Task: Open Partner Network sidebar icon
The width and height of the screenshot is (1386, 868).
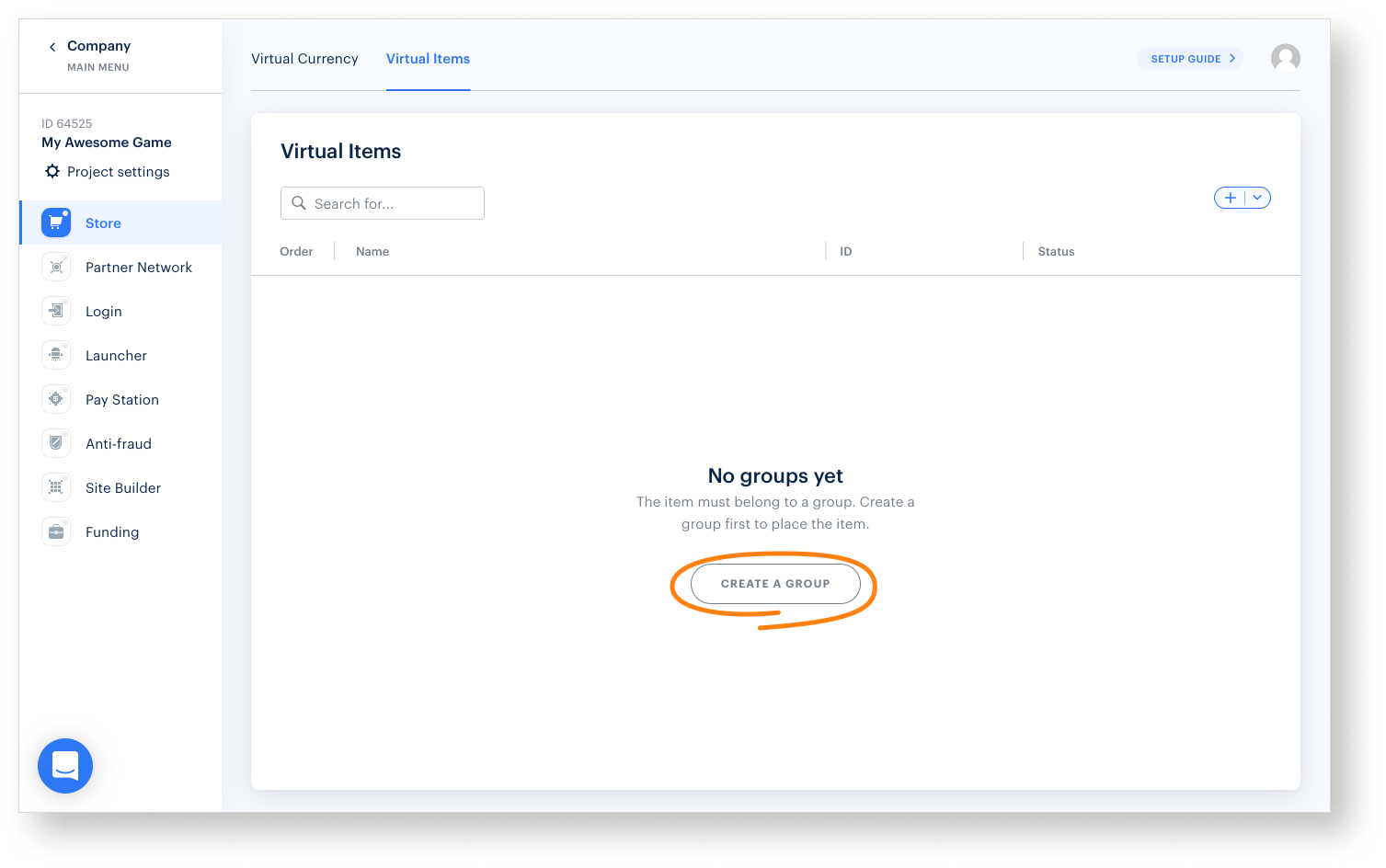Action: click(56, 267)
